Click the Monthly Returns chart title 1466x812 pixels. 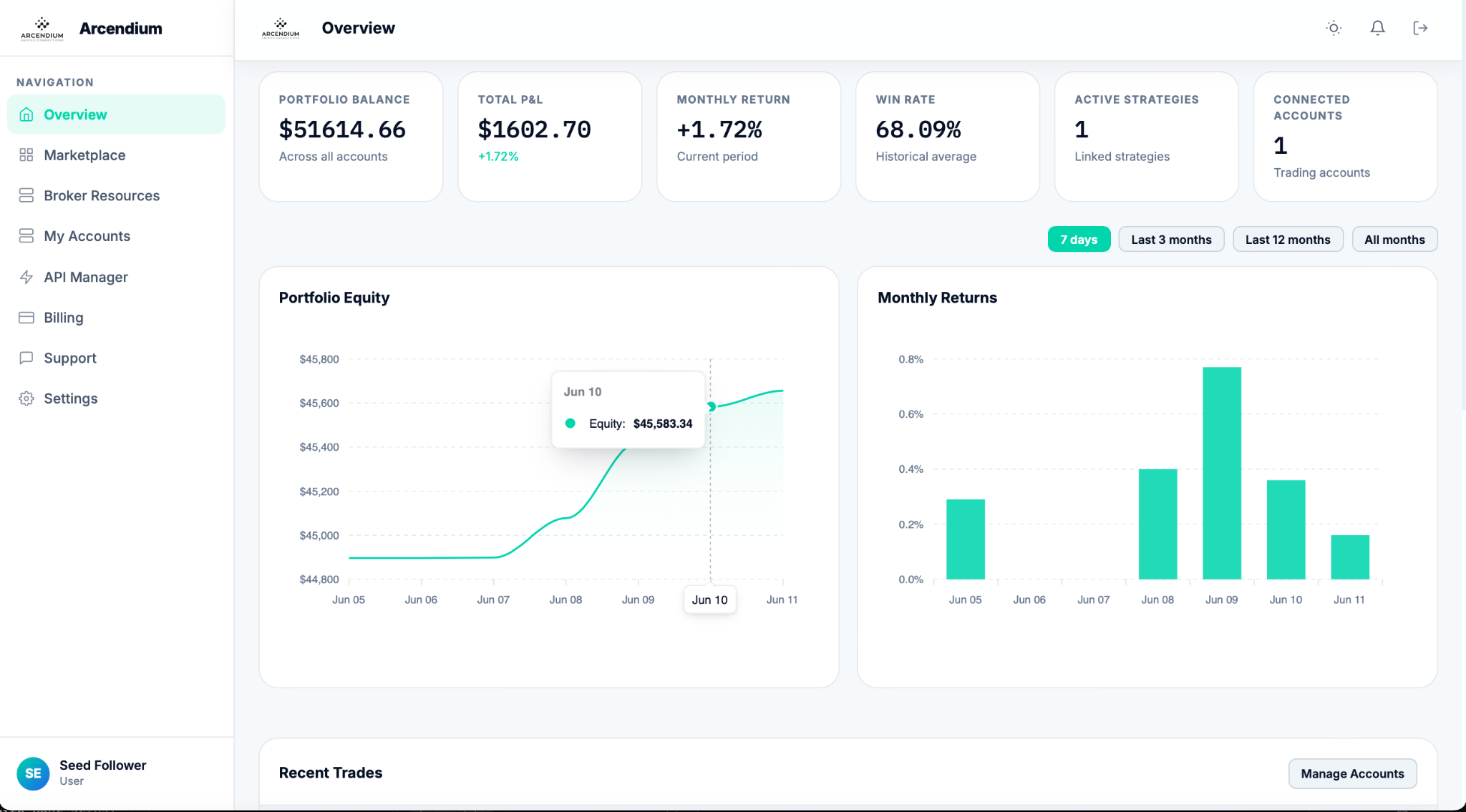[937, 298]
